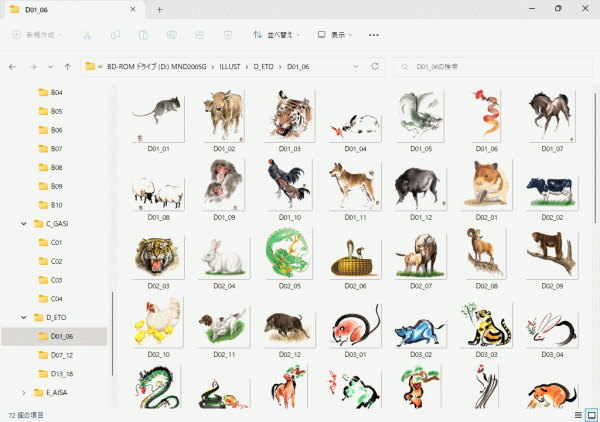Image resolution: width=600 pixels, height=422 pixels.
Task: Select the D02_05 green dragon thumbnail
Action: tap(290, 253)
